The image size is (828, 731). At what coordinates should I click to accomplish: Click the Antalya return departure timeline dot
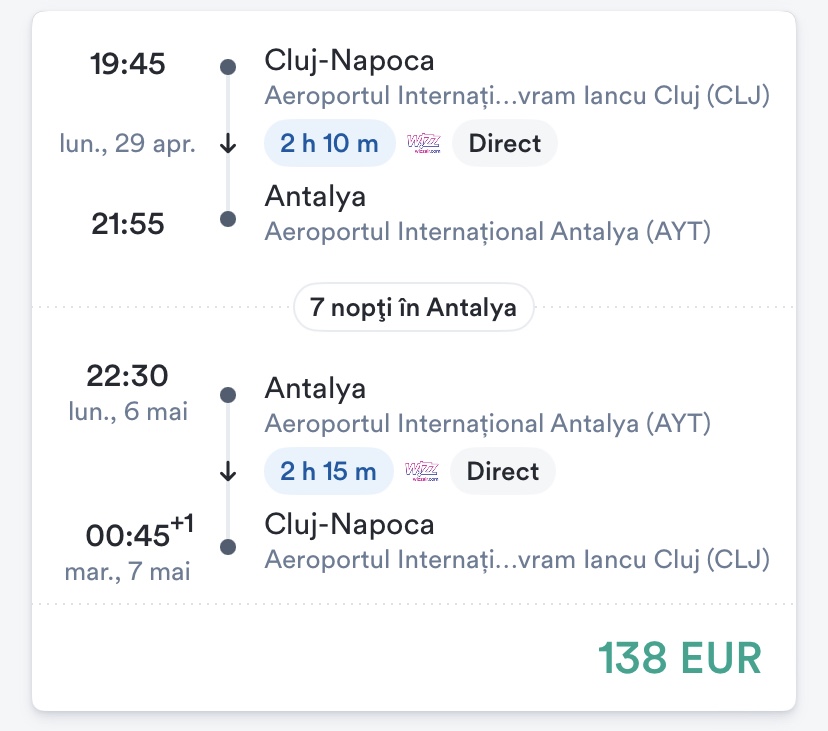coord(228,395)
